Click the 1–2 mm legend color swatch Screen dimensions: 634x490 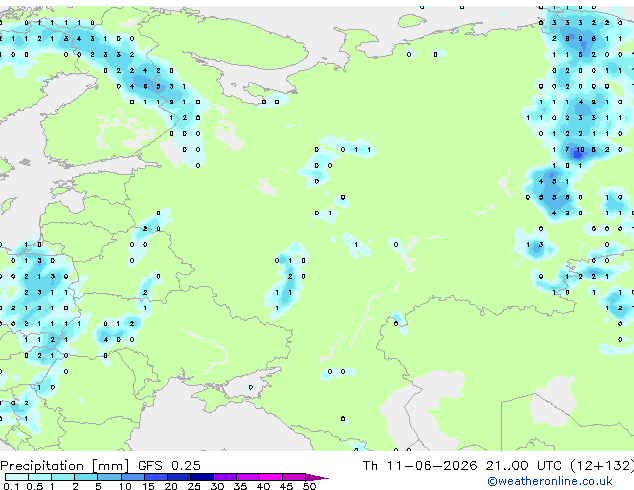(63, 477)
